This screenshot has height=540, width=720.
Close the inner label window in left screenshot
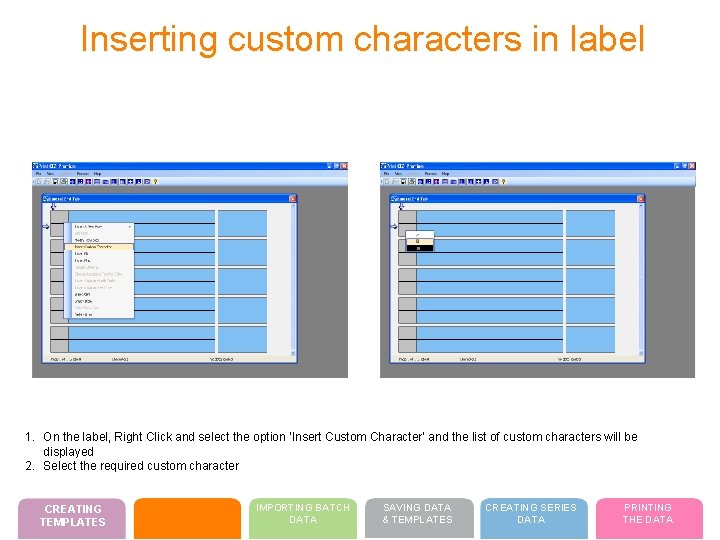(x=292, y=199)
